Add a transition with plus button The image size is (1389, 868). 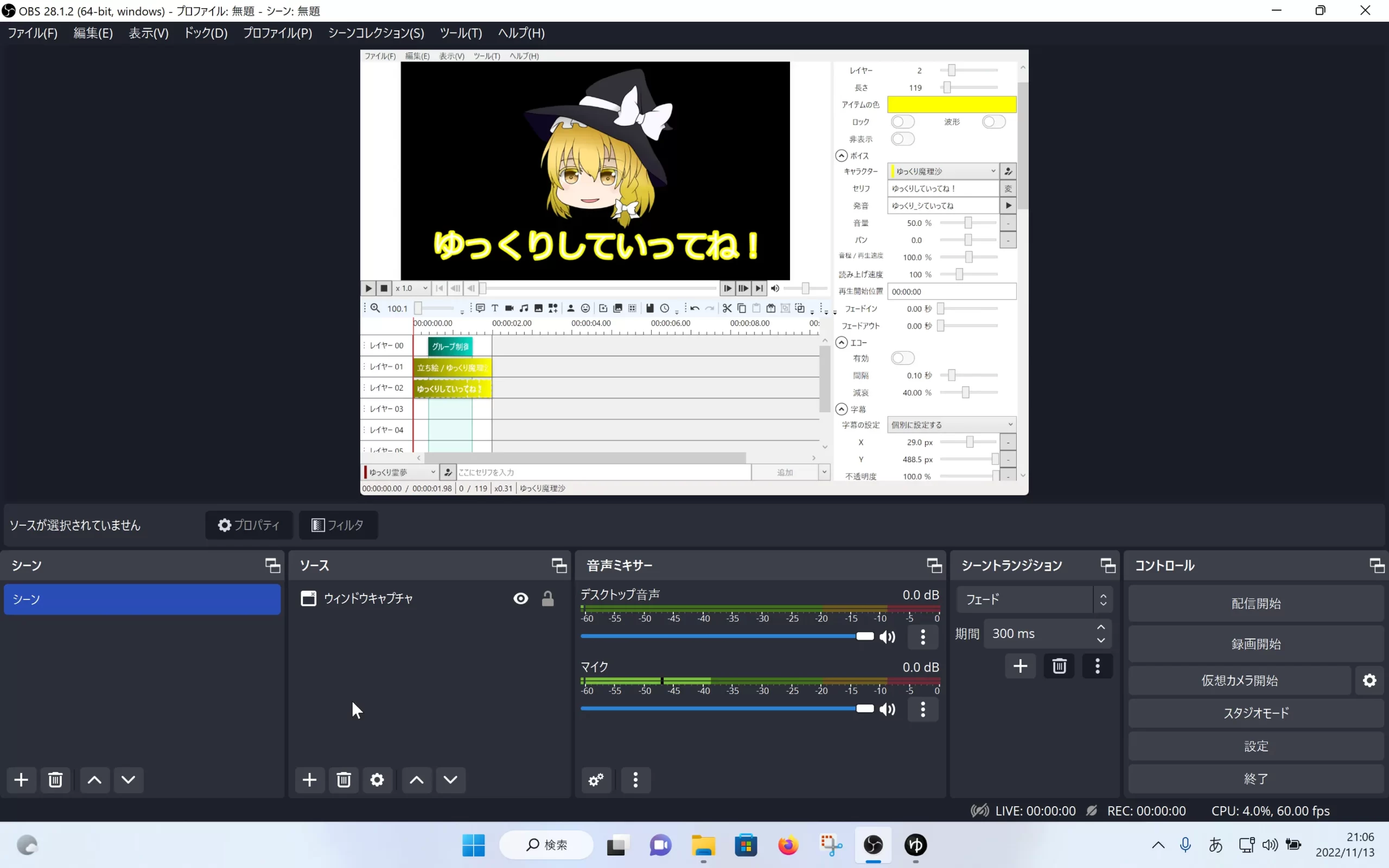click(x=1021, y=666)
